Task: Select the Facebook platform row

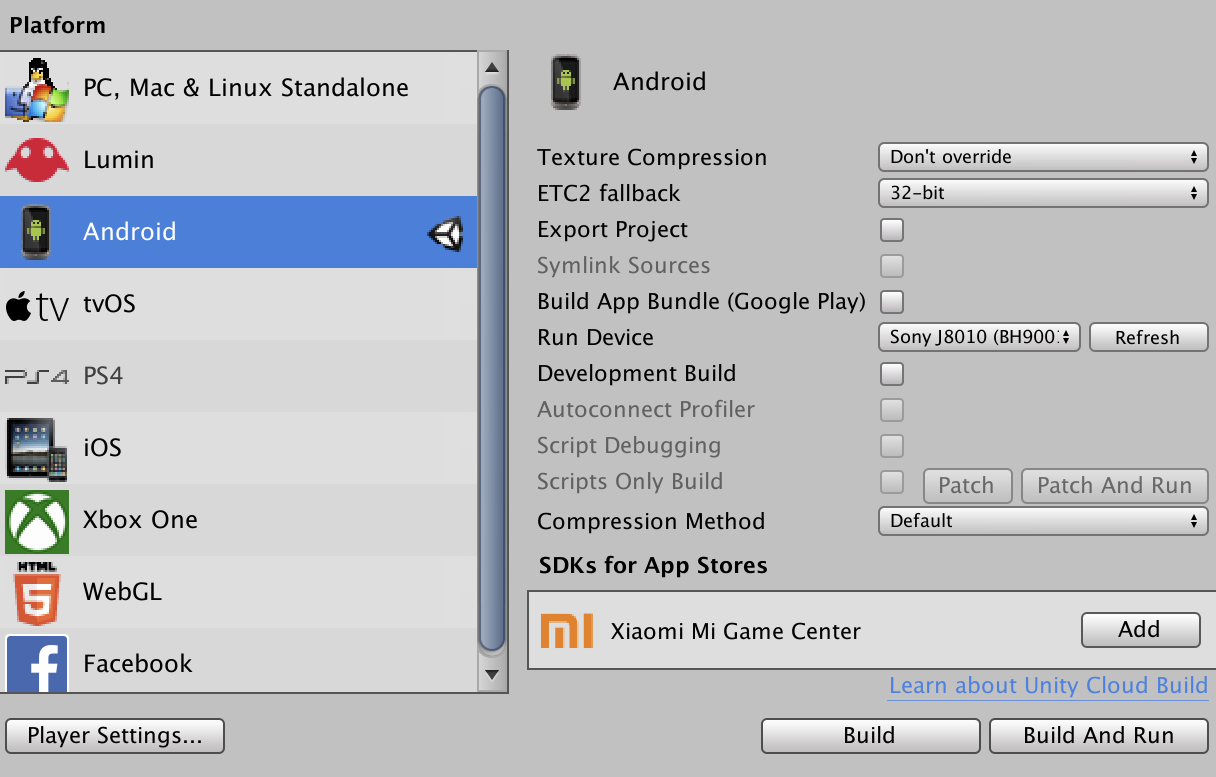Action: click(x=239, y=660)
